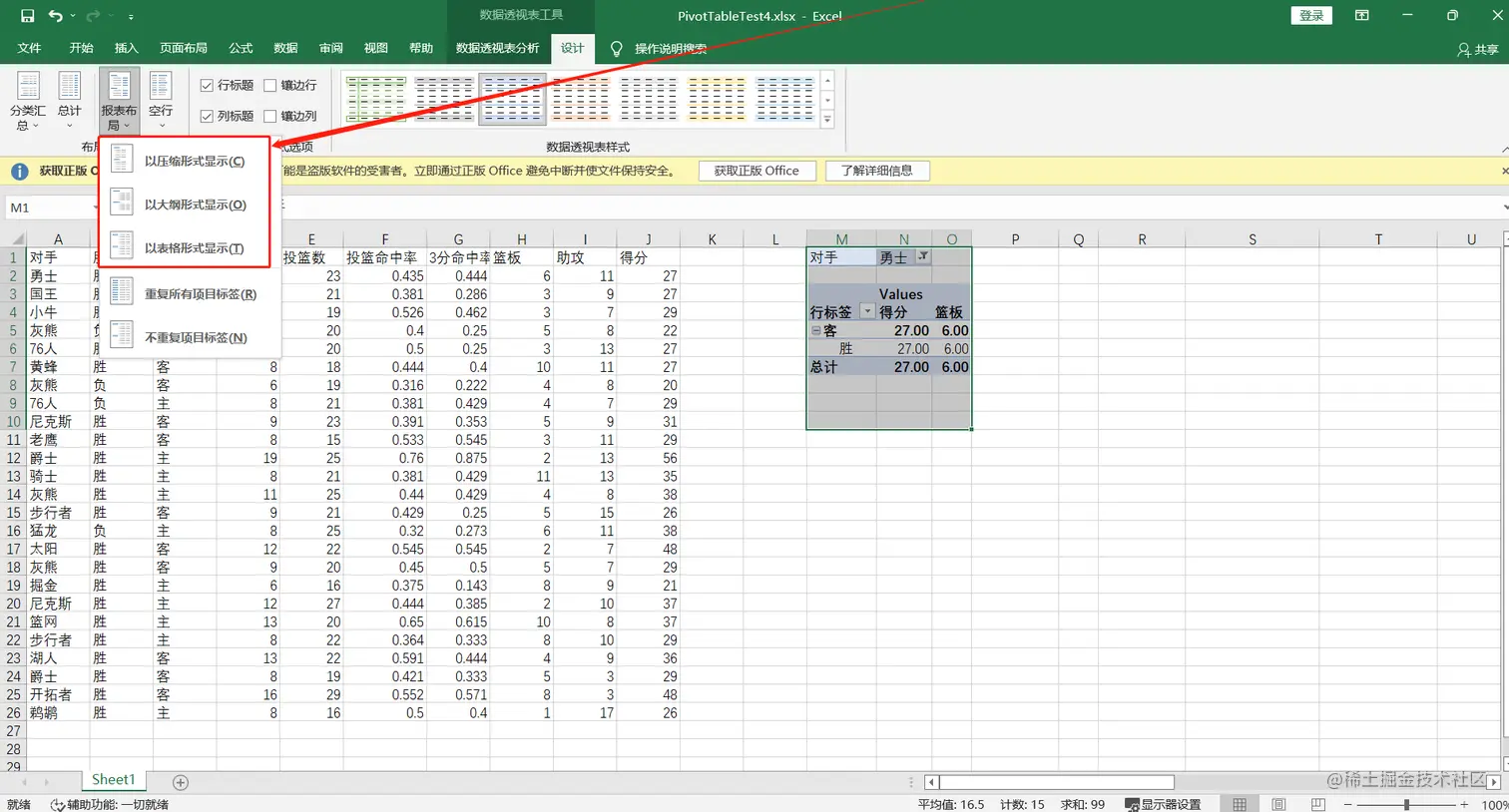Open the Blank Rows (空行) button
The height and width of the screenshot is (812, 1509).
point(161,101)
